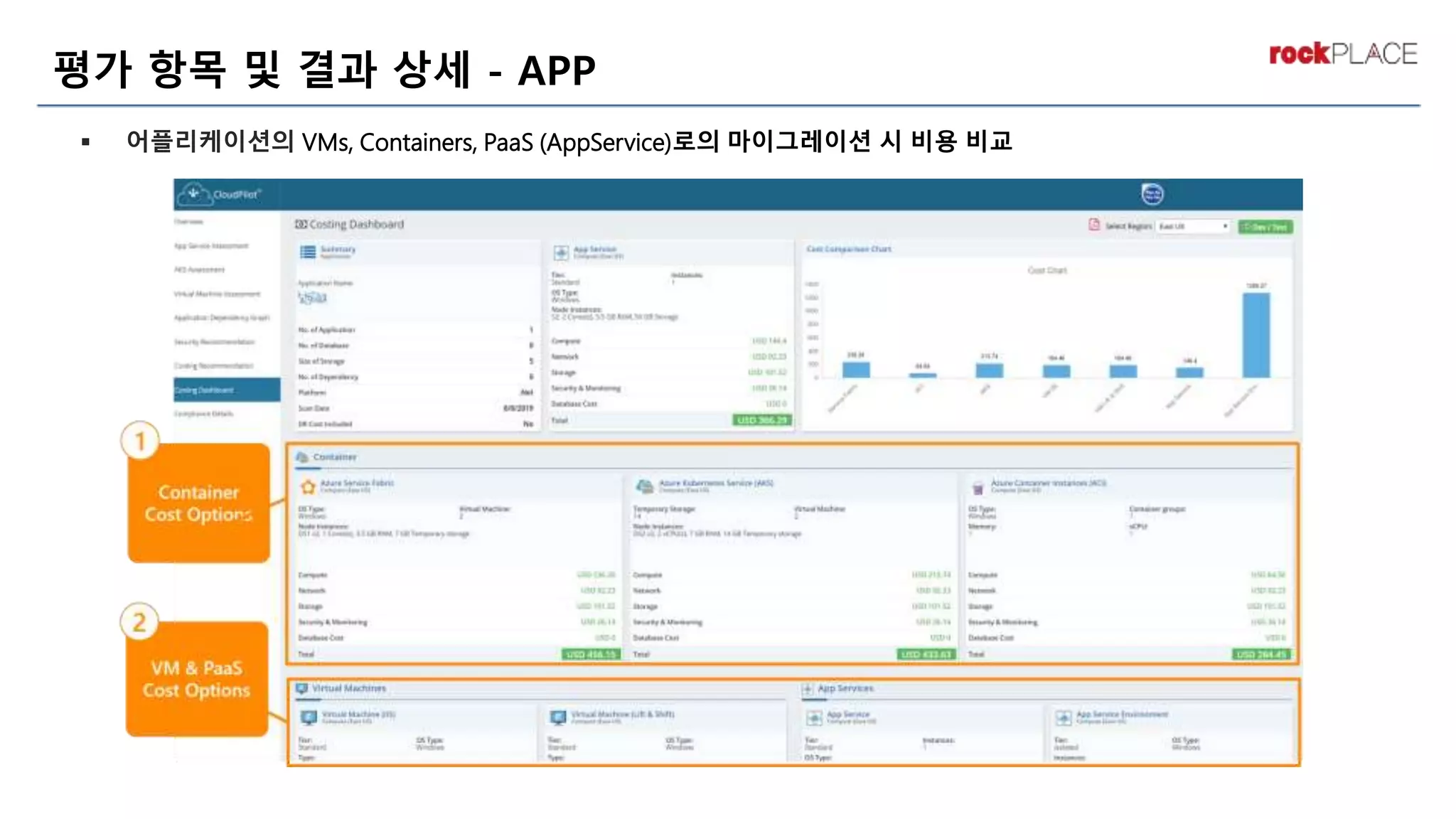
Task: Open the Select Region dropdown
Action: (1192, 226)
